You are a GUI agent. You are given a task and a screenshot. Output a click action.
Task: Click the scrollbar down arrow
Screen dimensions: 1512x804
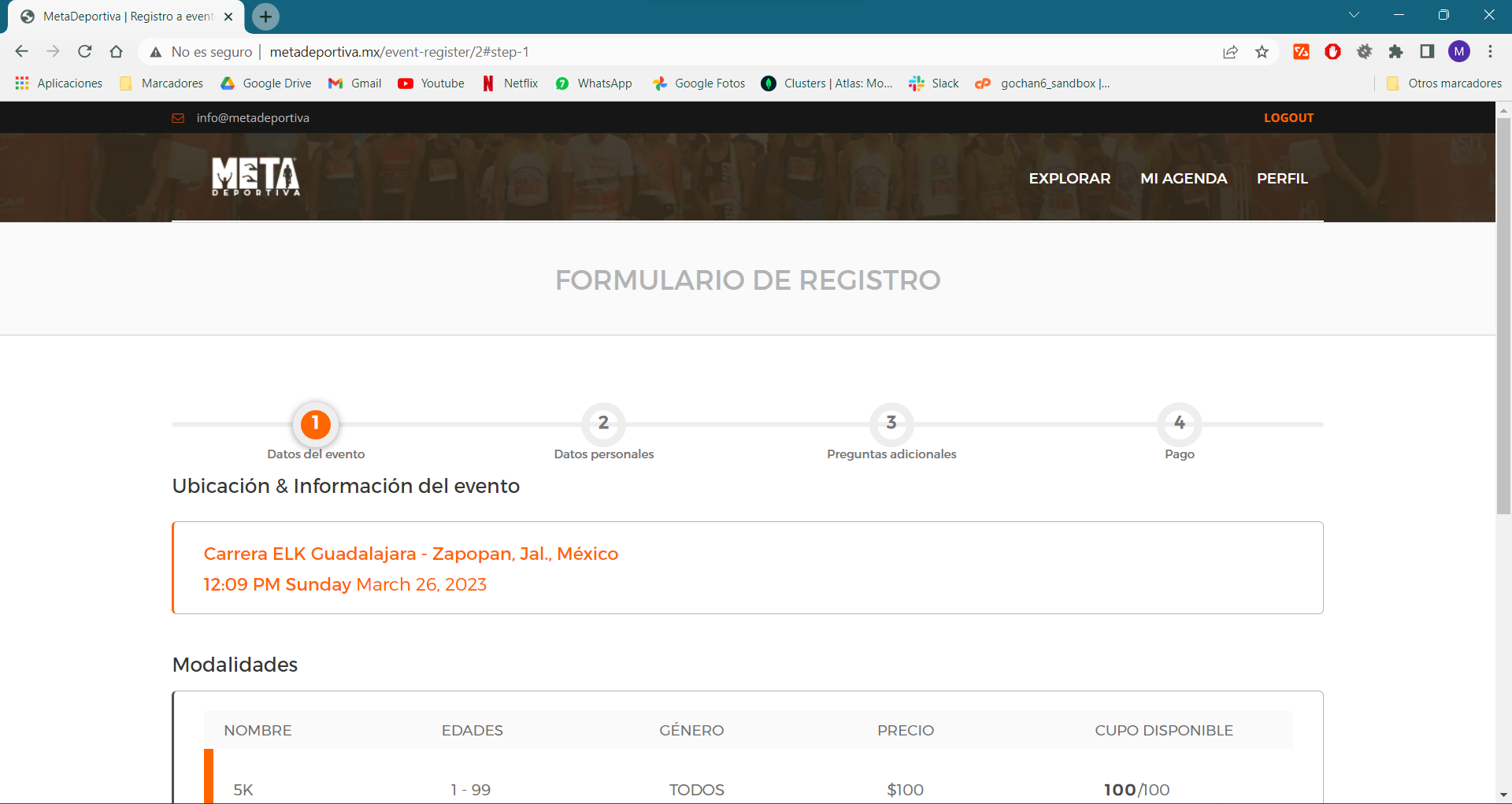(1503, 795)
